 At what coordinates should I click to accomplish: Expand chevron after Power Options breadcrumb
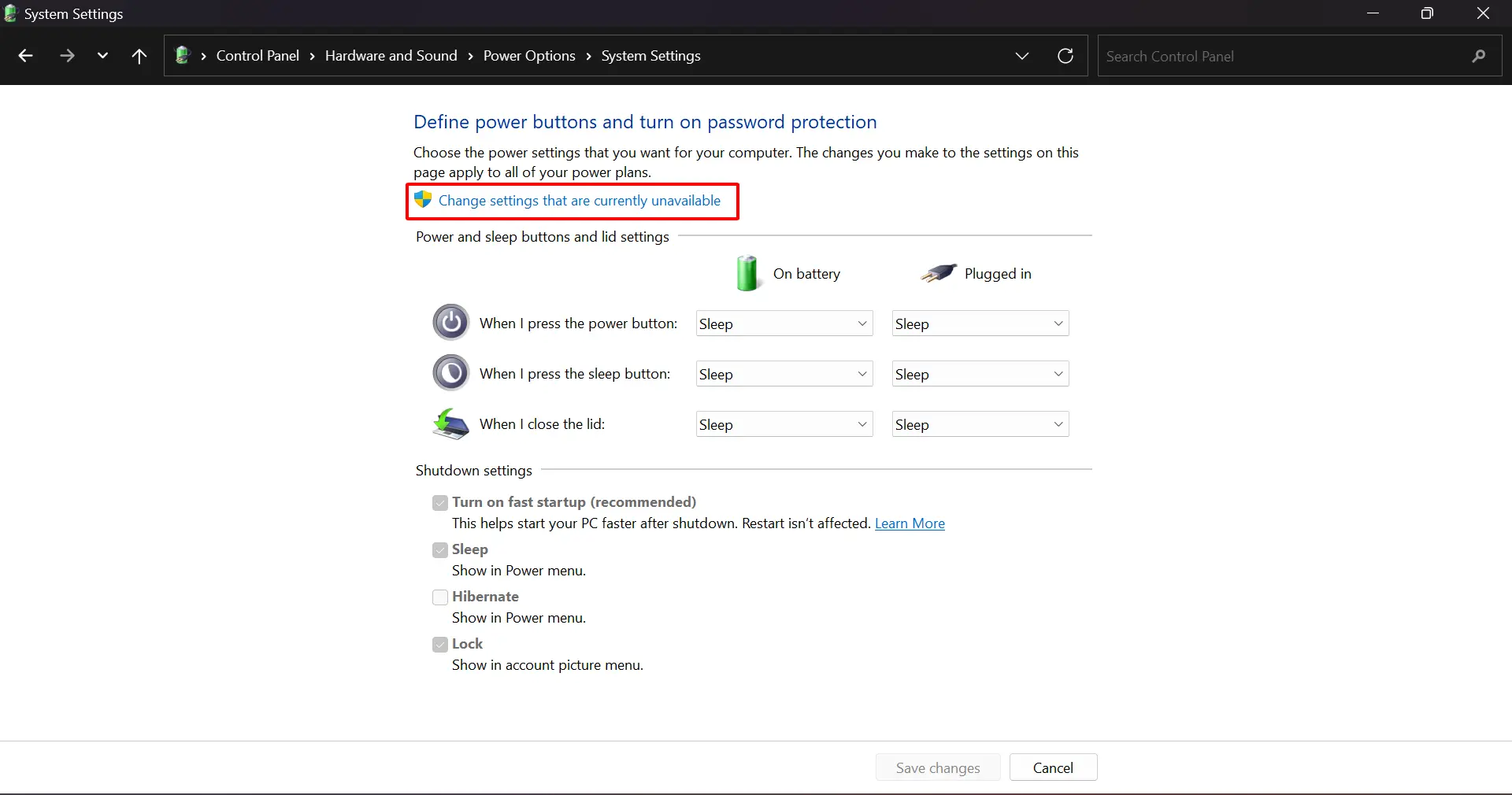point(588,56)
